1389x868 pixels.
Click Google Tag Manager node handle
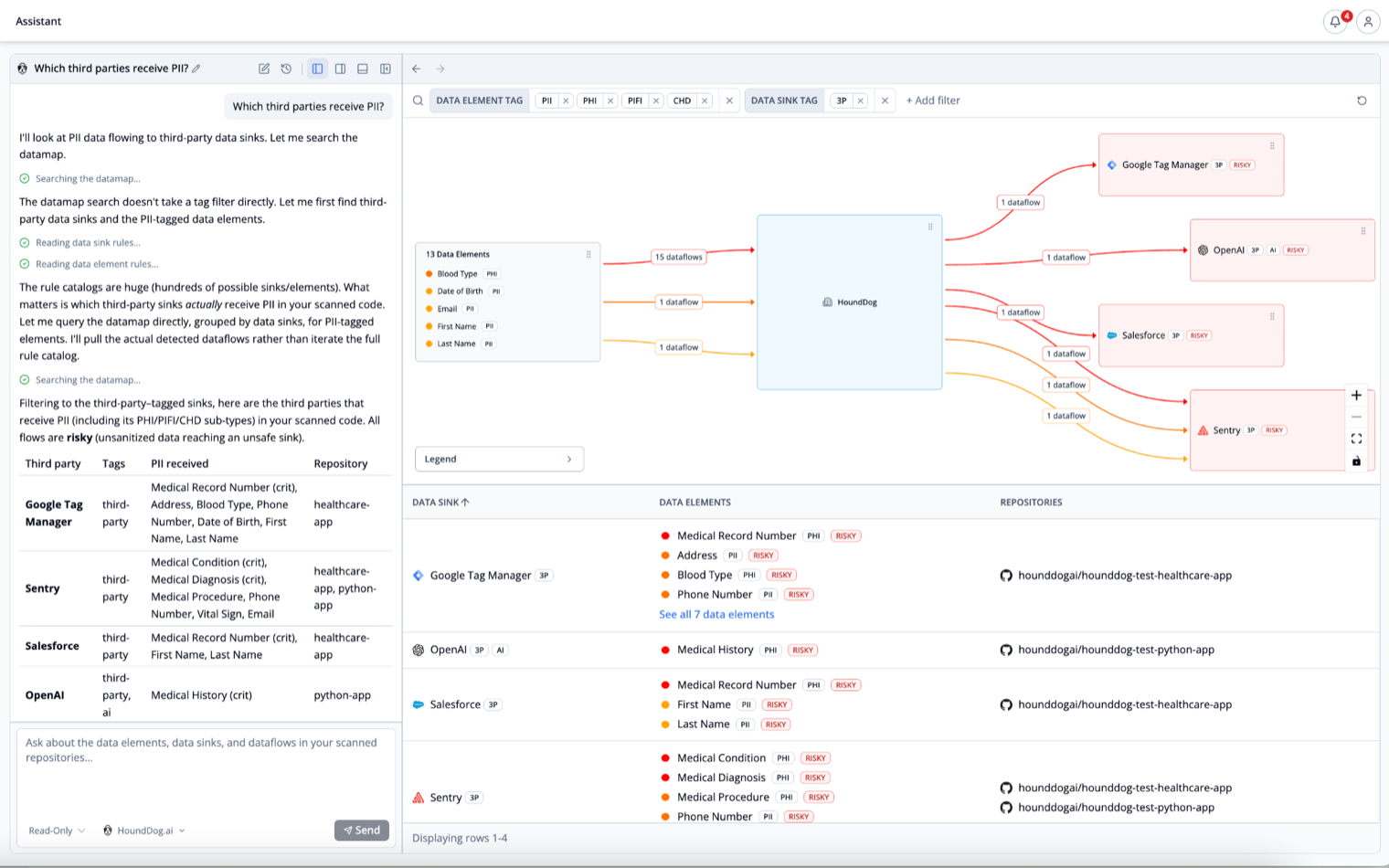pyautogui.click(x=1272, y=145)
